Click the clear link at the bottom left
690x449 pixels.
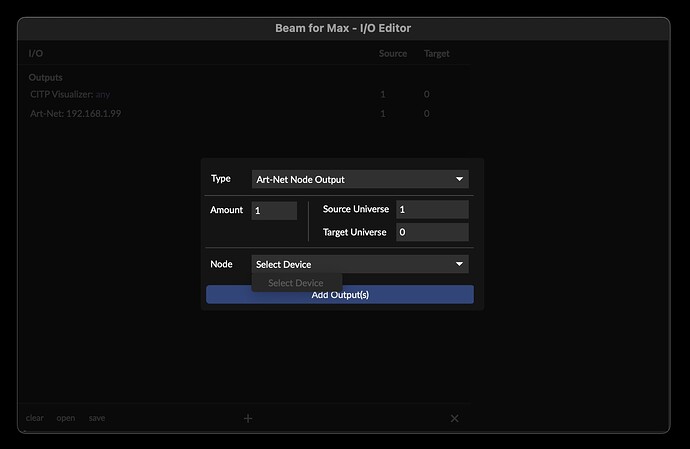pos(35,418)
